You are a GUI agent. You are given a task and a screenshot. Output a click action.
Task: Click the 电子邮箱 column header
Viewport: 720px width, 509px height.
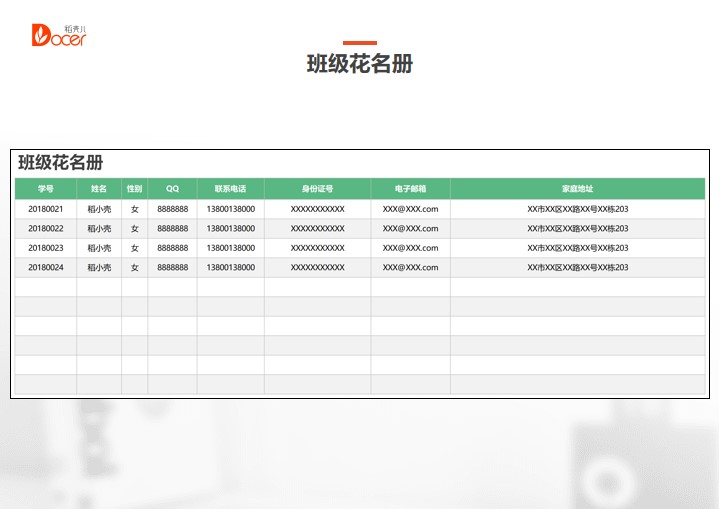point(410,188)
